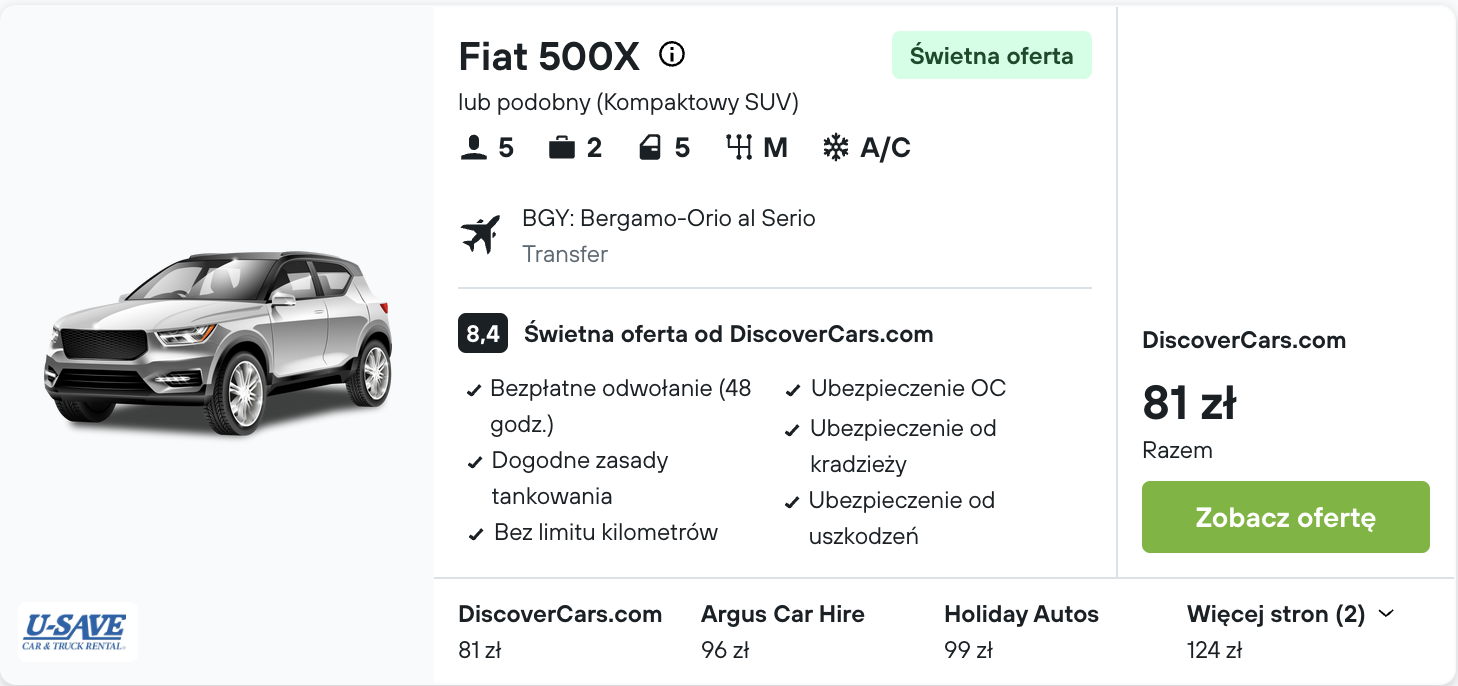Click Świetna oferta od DiscoverCars.com heading
This screenshot has height=686, width=1458.
click(729, 334)
